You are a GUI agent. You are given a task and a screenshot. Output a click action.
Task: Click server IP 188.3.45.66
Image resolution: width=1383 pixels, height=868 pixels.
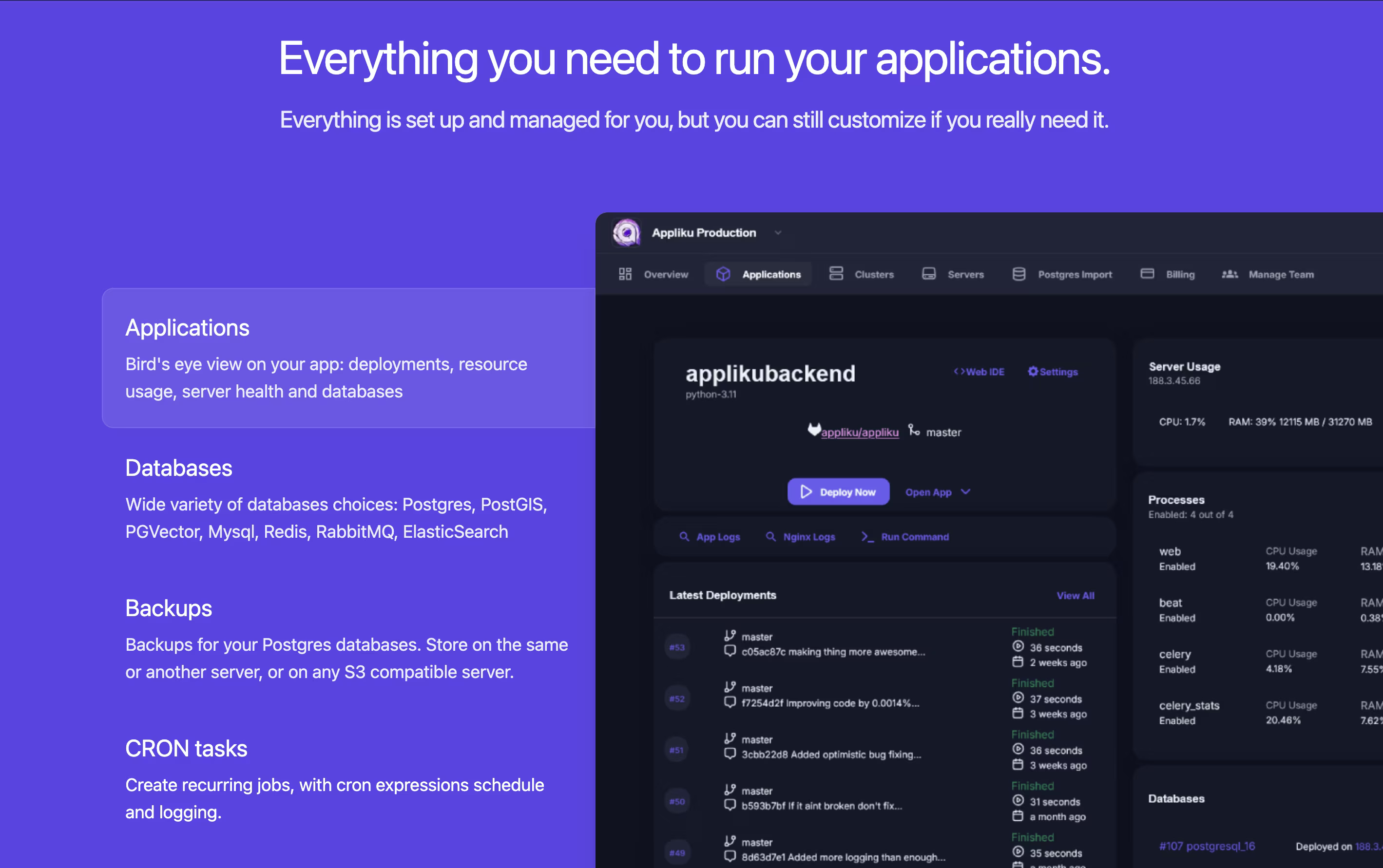click(1174, 380)
